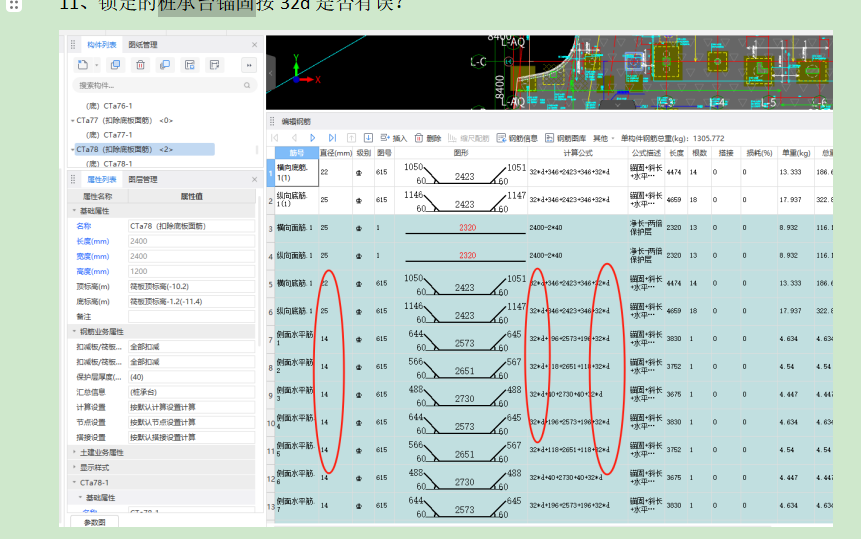
Task: Click the 计算公式 column header
Action: click(578, 153)
